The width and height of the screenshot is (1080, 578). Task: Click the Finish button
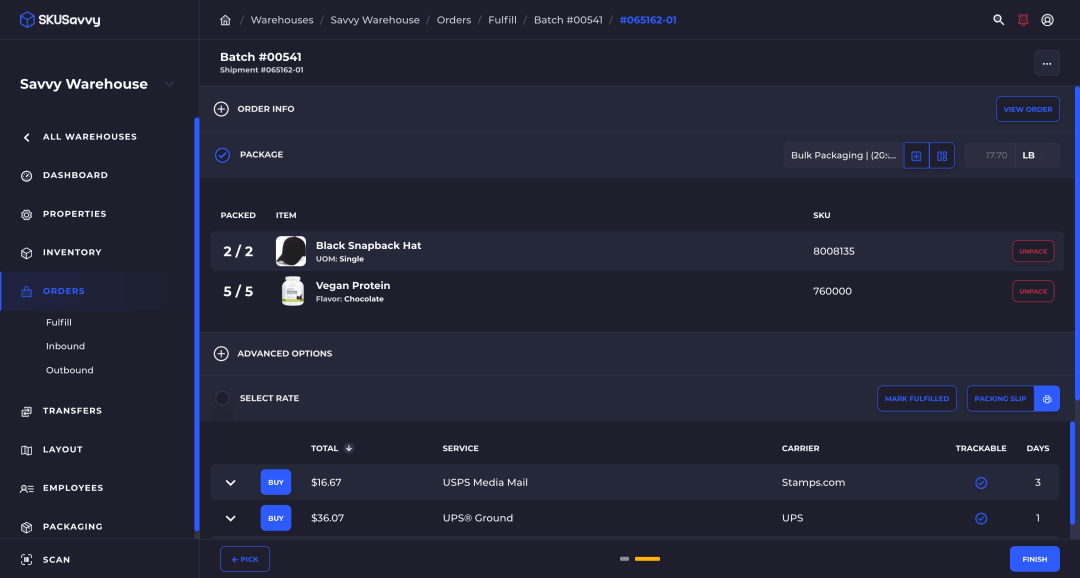tap(1035, 559)
